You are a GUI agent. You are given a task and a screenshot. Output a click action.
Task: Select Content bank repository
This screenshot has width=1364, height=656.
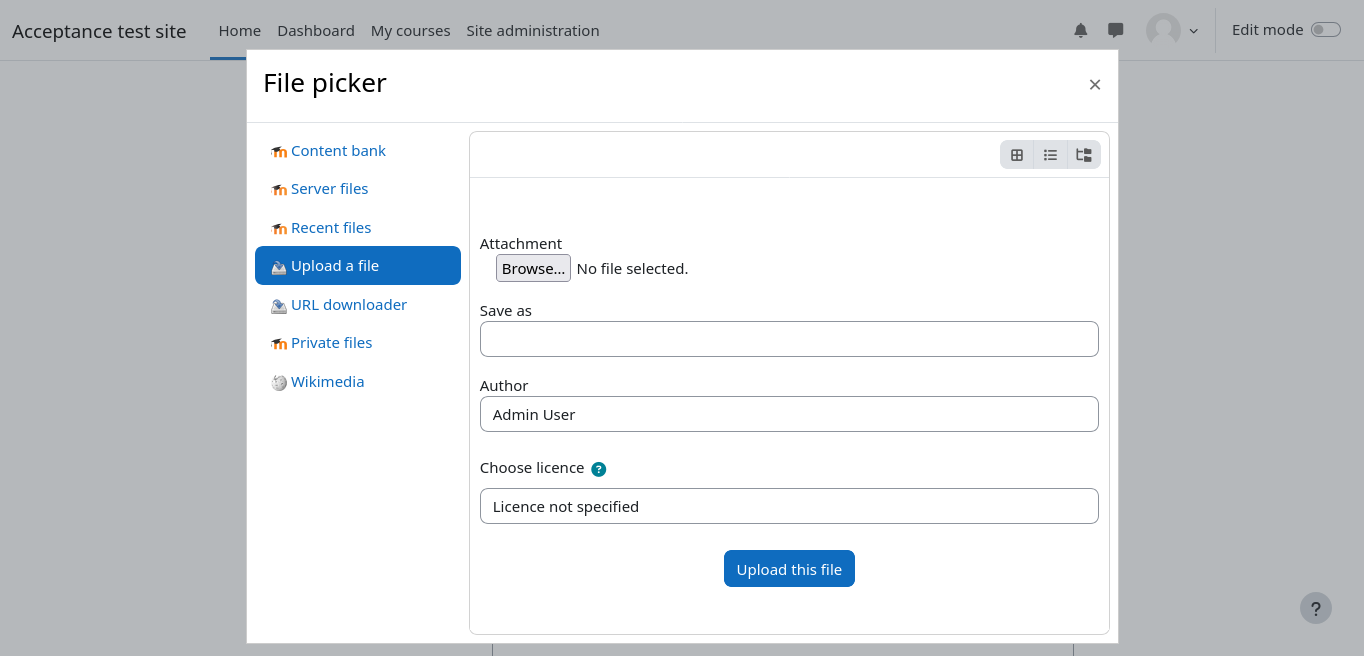pyautogui.click(x=338, y=151)
